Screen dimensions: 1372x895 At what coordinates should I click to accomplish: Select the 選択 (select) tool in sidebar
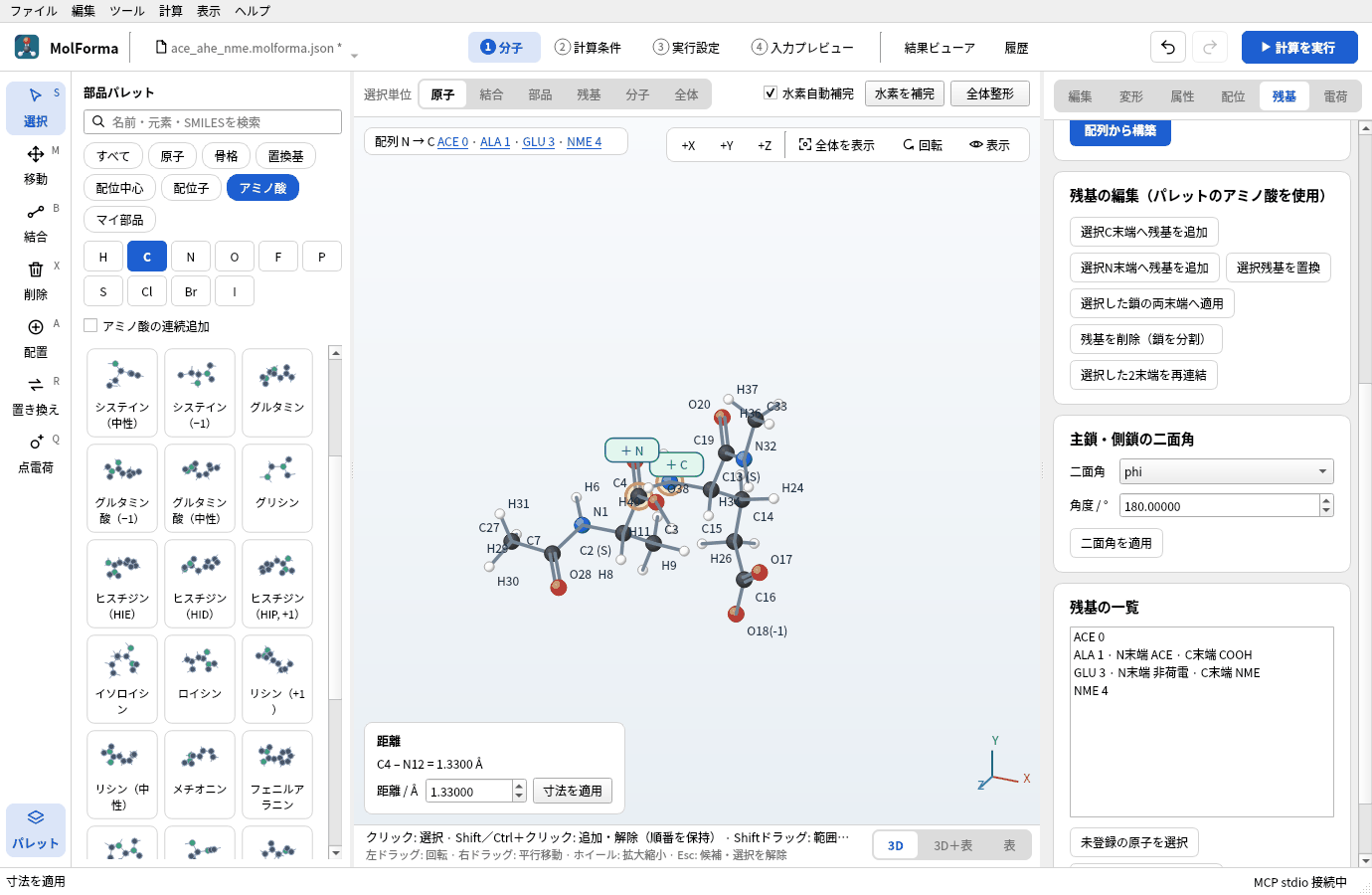(x=36, y=107)
